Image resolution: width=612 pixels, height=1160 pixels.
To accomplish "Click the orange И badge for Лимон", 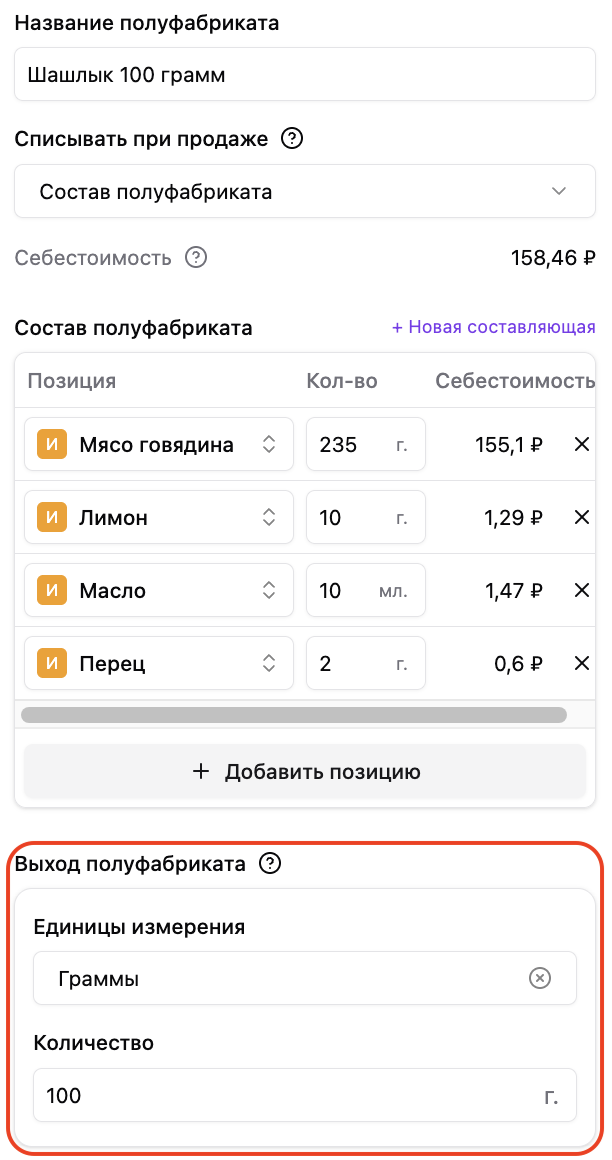I will point(52,517).
